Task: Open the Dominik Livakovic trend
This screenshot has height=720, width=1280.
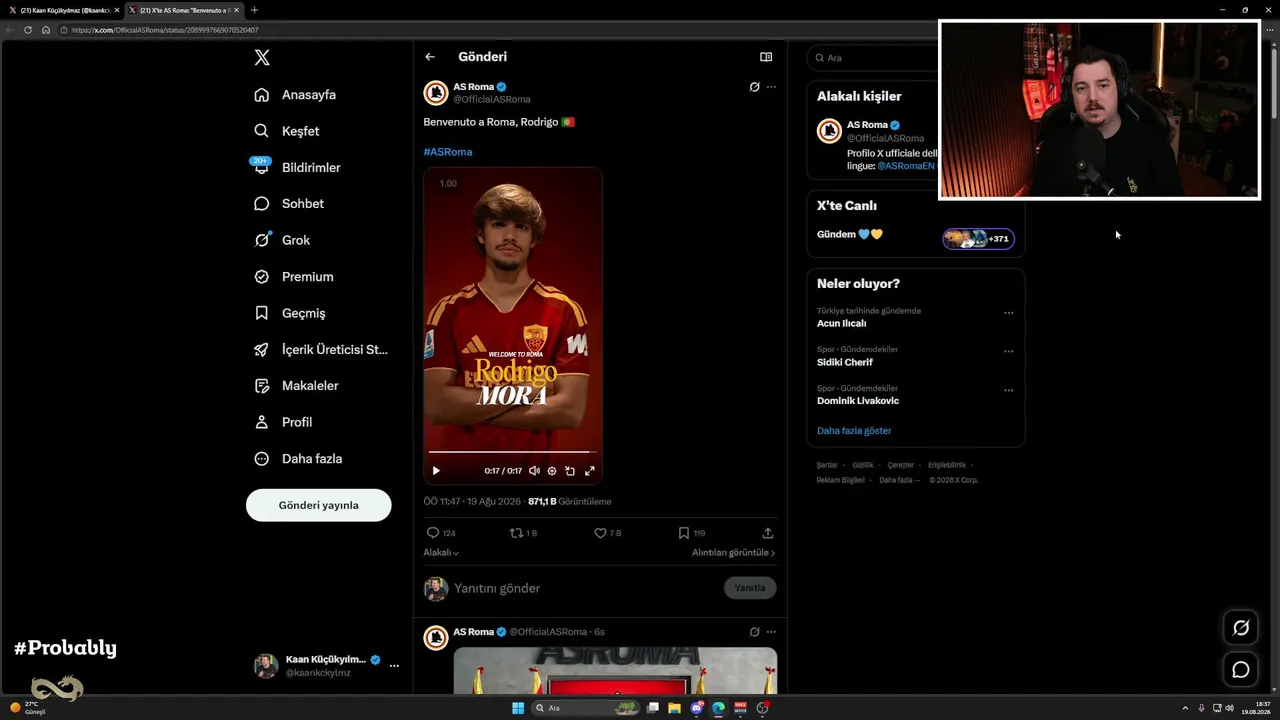Action: coord(858,401)
